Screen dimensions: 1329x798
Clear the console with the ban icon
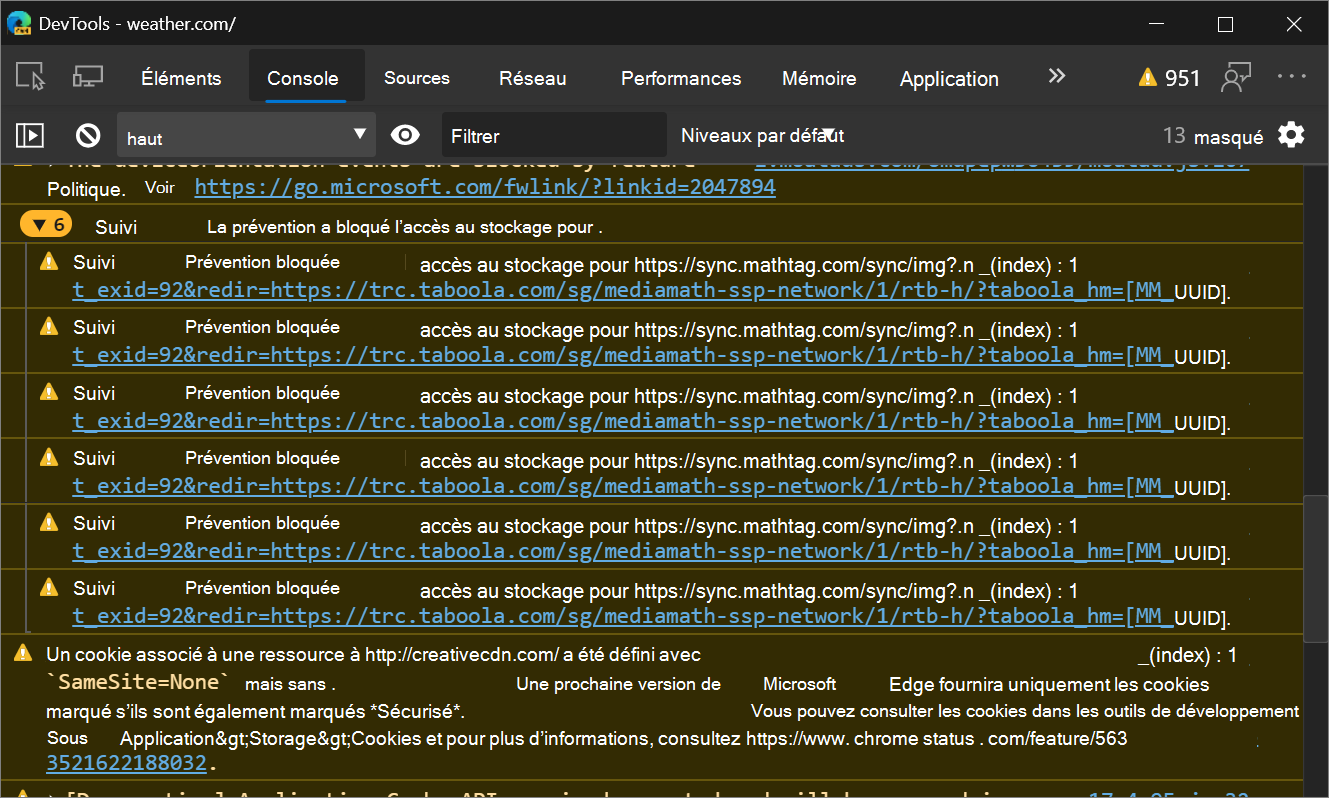[x=89, y=135]
